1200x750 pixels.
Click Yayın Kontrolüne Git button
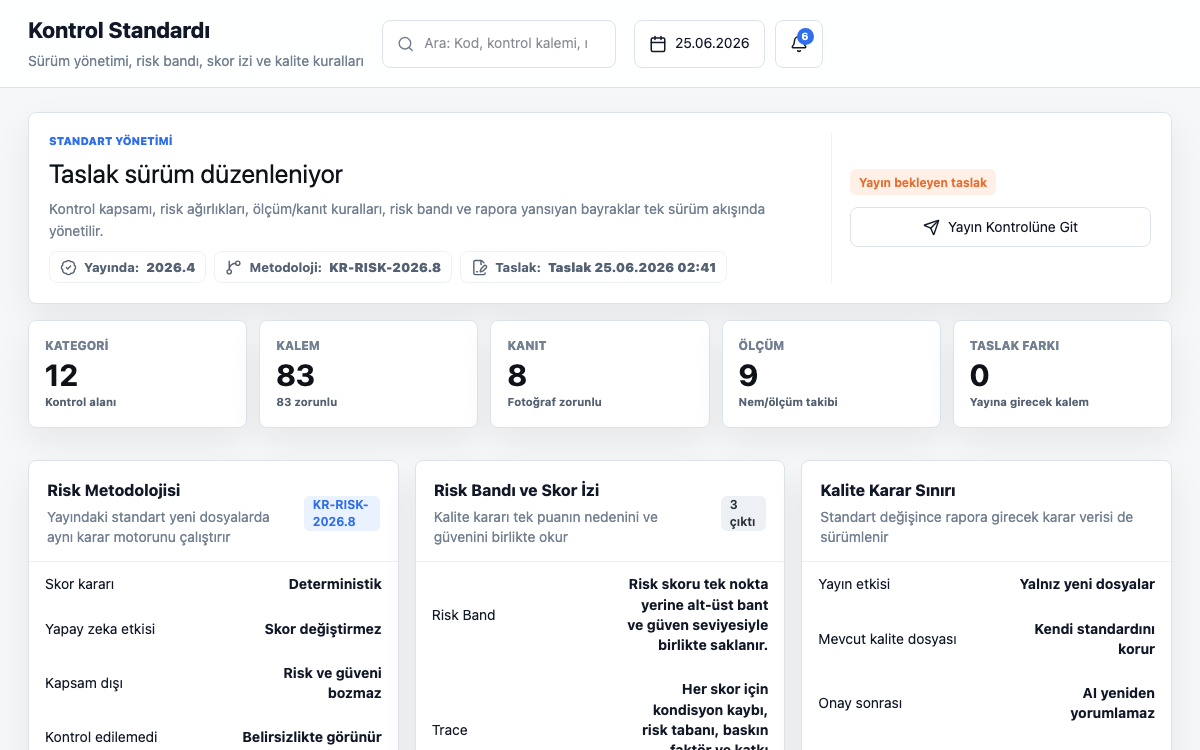click(x=1000, y=227)
